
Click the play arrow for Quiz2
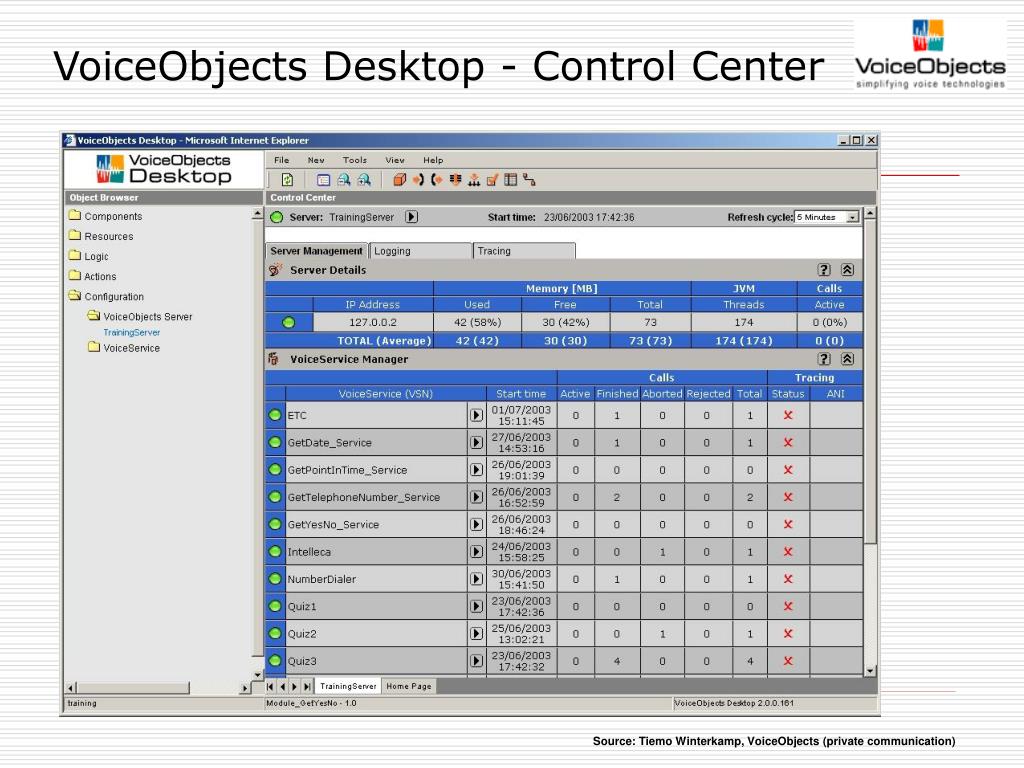477,633
